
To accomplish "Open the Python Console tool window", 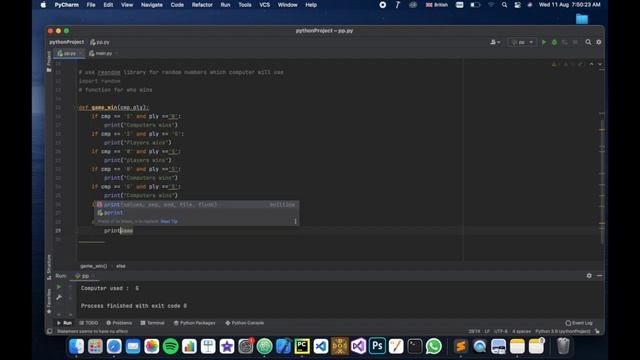I will point(245,323).
